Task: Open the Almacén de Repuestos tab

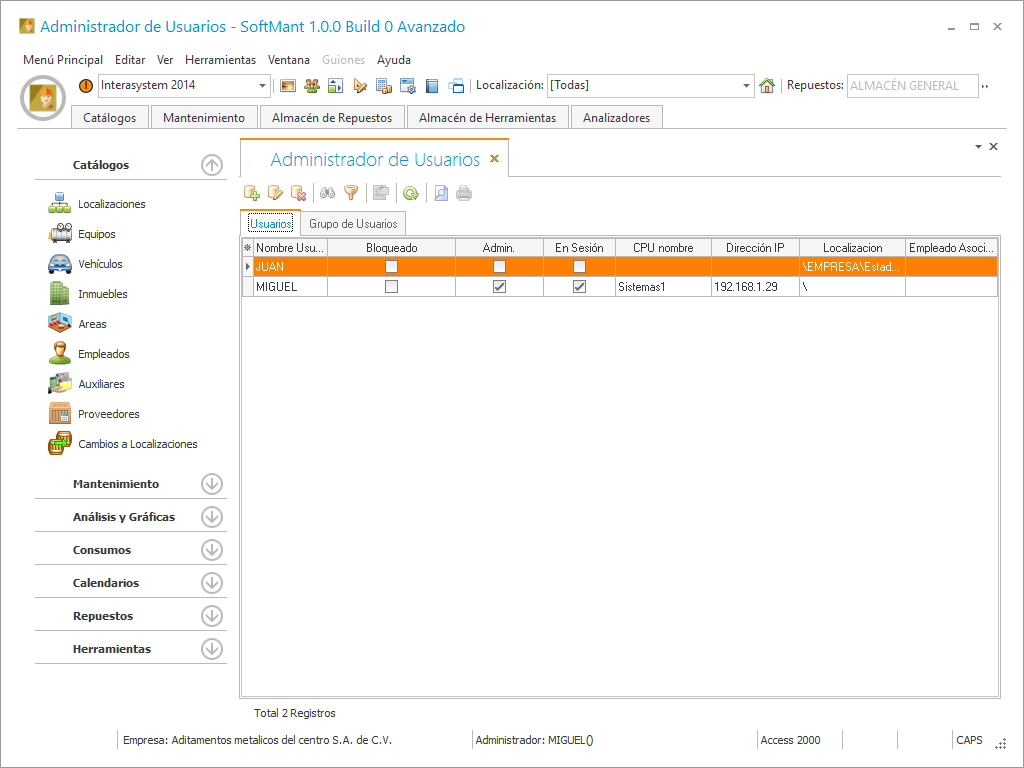Action: (x=332, y=118)
